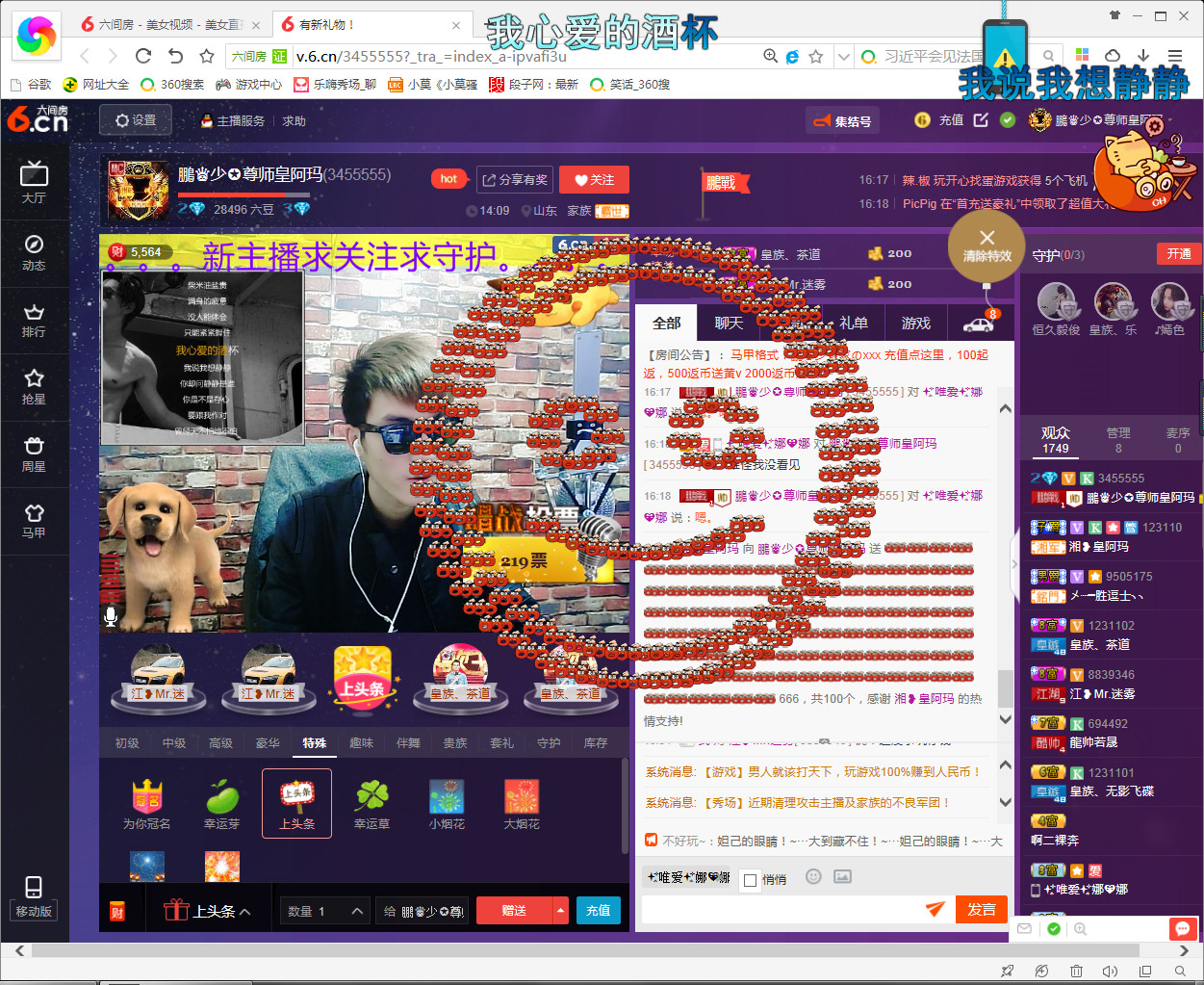This screenshot has width=1204, height=985.
Task: Click the green checkmark icon in header
Action: tap(1008, 120)
